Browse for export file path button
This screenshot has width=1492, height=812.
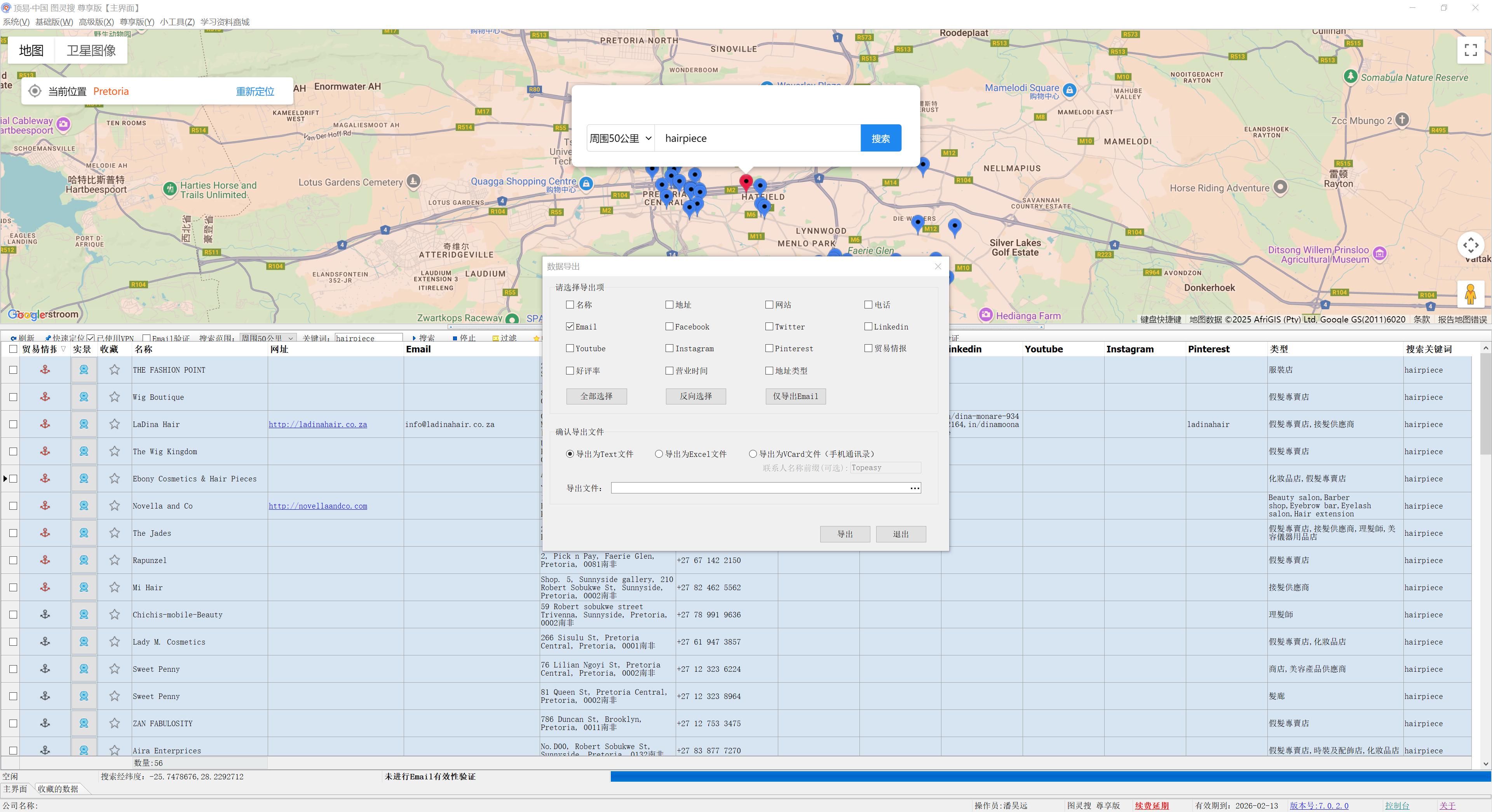[915, 488]
